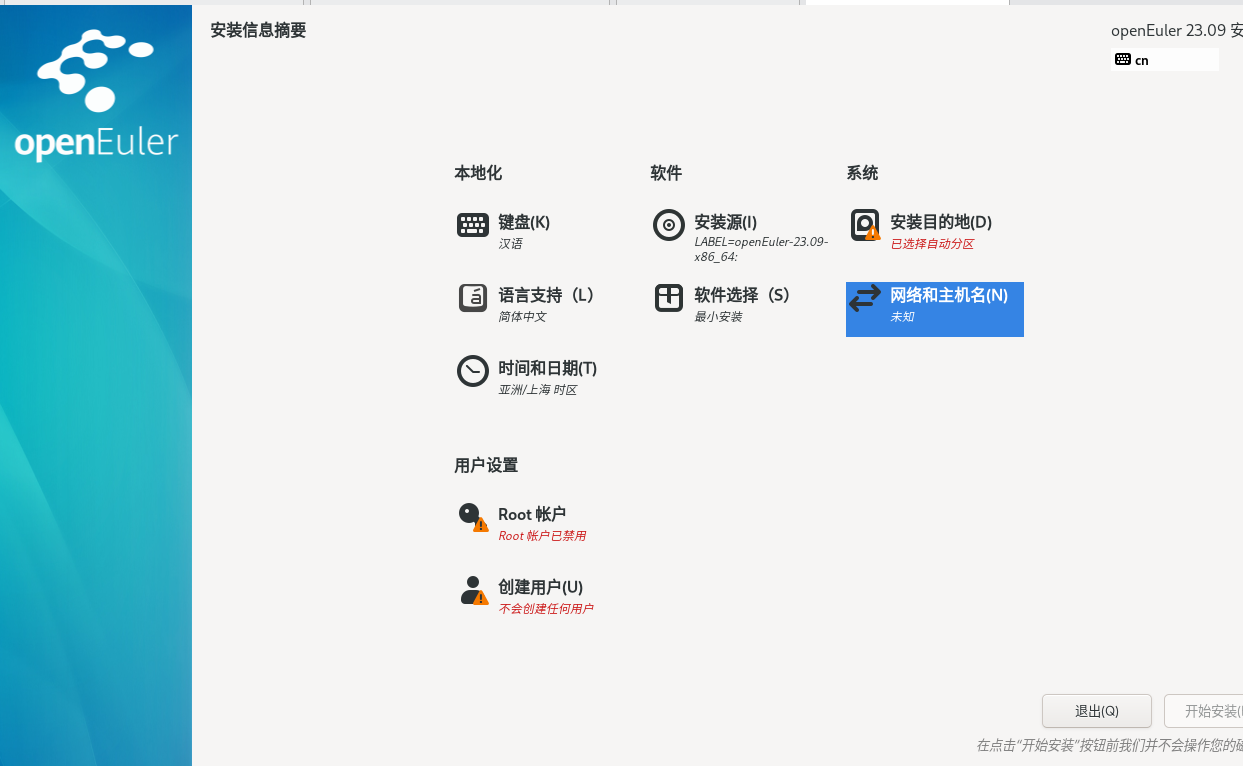1243x766 pixels.
Task: Open the software selection package icon
Action: coord(669,298)
